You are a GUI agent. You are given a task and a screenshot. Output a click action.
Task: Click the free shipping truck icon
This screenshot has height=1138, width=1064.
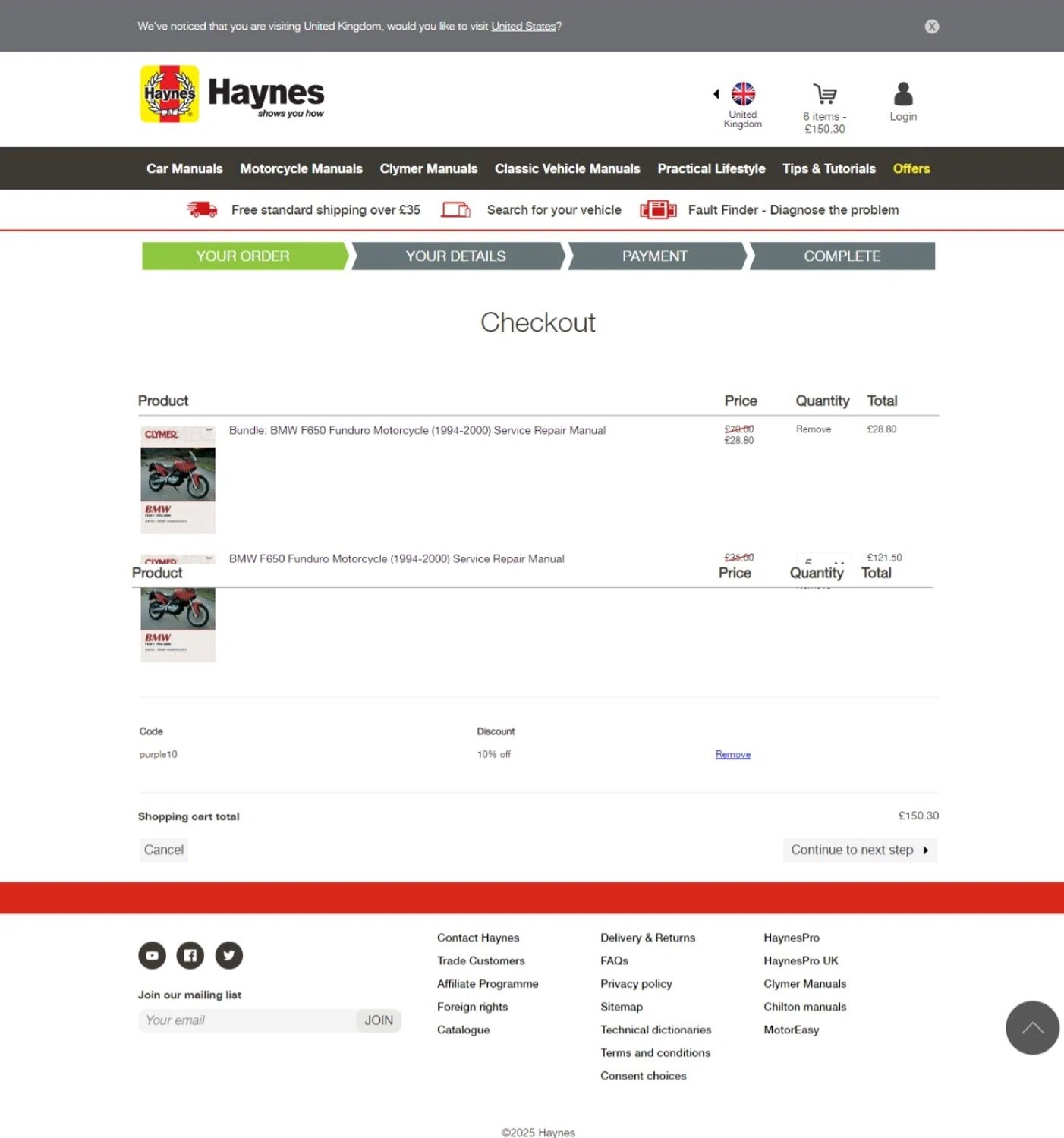coord(202,209)
